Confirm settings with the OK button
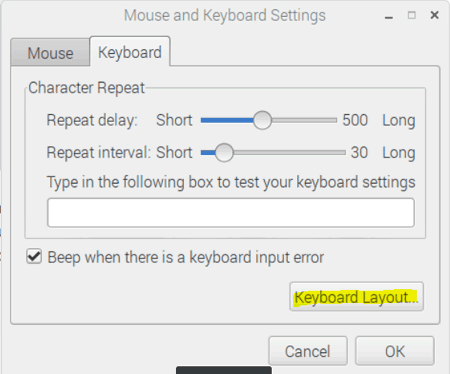The height and width of the screenshot is (374, 450). [395, 351]
